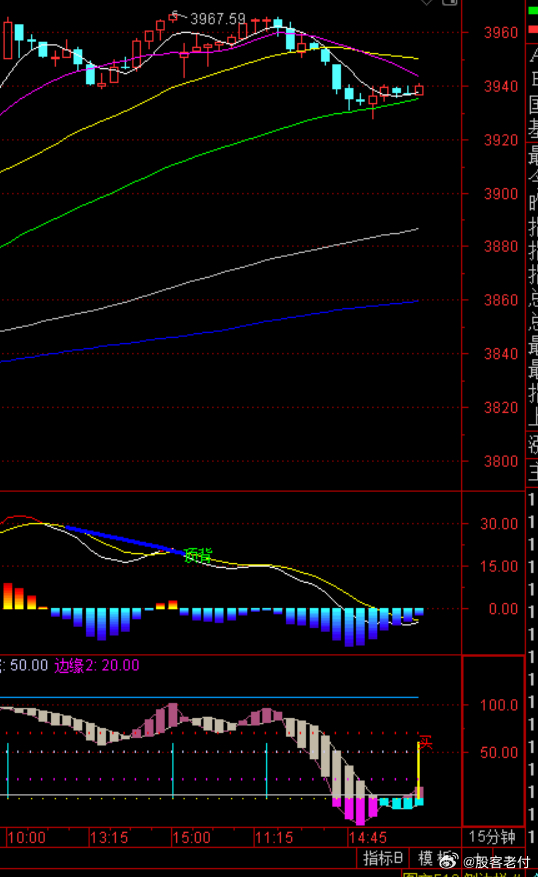Click the 3820 price axis label
538x877 pixels.
click(501, 407)
